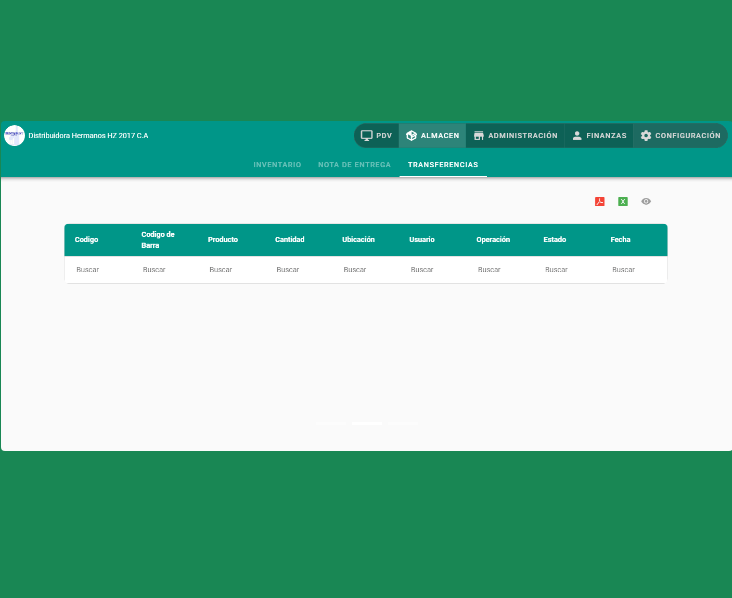The height and width of the screenshot is (598, 732).
Task: Switch to the Inventario tab
Action: (x=277, y=164)
